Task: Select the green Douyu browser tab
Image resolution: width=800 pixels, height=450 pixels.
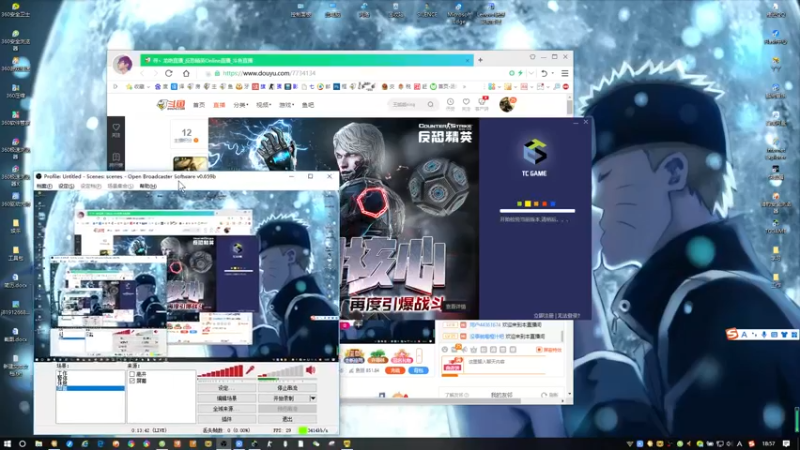Action: tap(307, 60)
